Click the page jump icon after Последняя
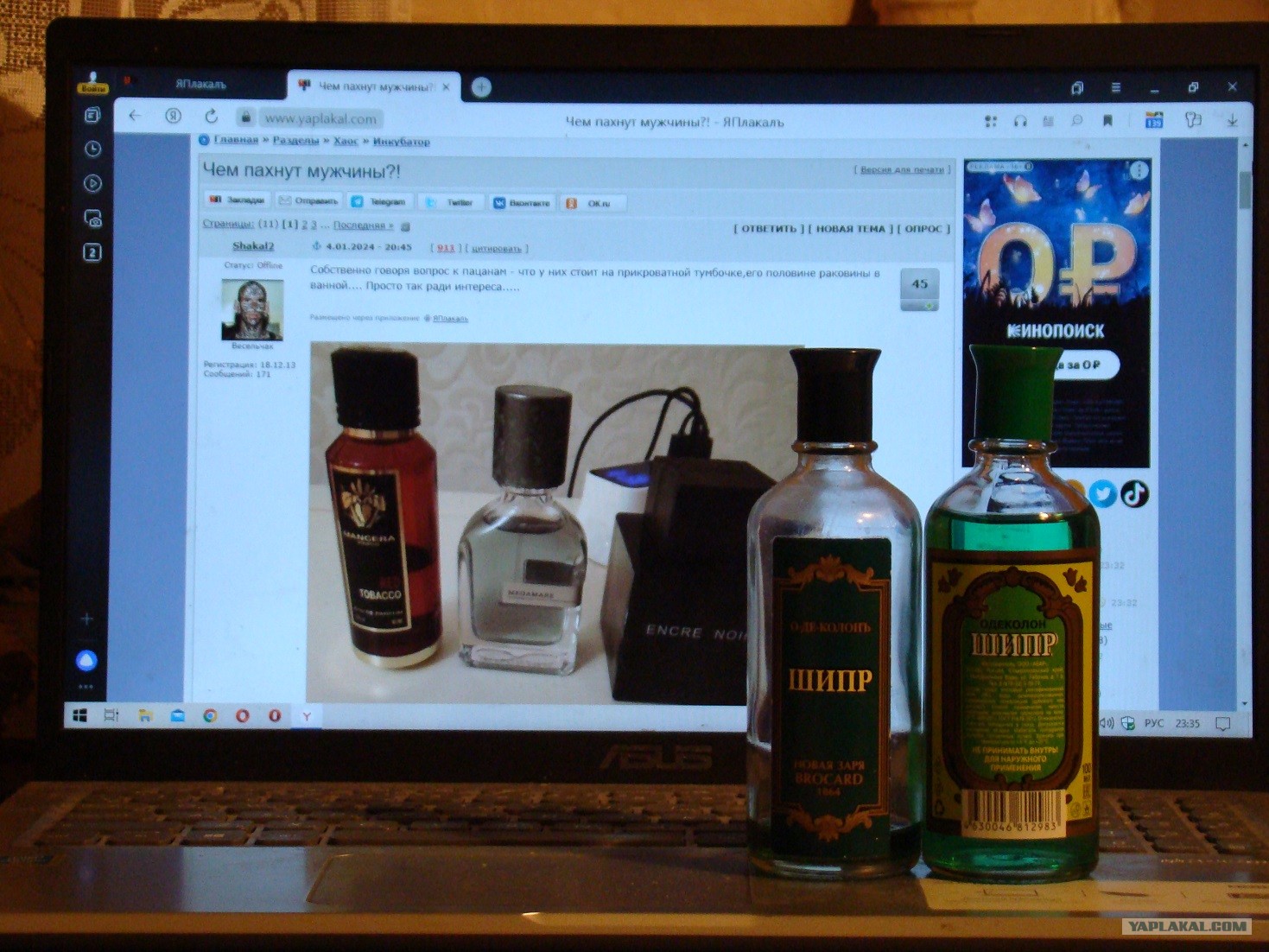This screenshot has height=952, width=1269. pos(405,226)
